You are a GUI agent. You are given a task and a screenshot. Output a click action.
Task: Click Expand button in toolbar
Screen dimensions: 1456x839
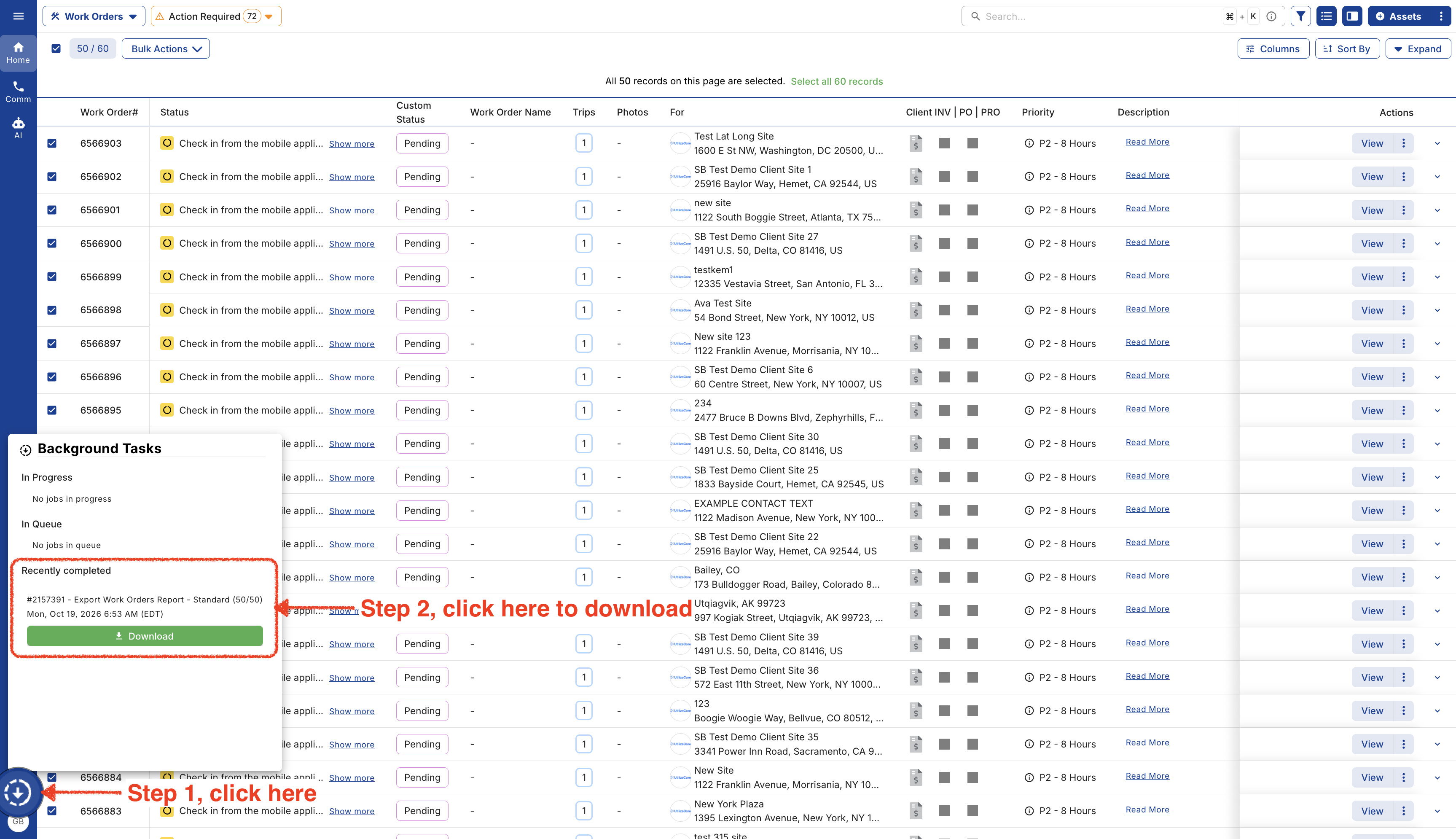point(1418,48)
